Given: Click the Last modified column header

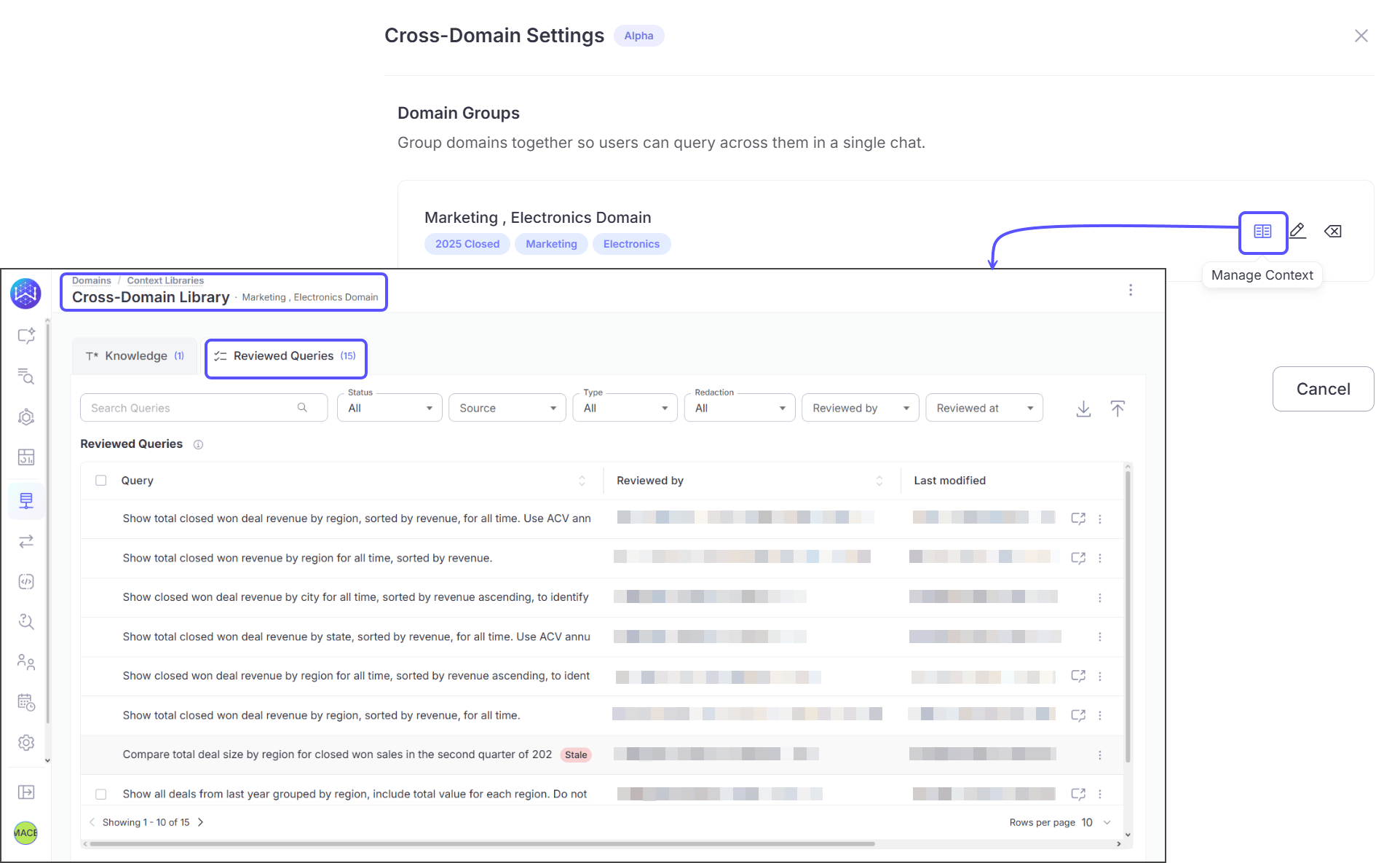Looking at the screenshot, I should 949,481.
